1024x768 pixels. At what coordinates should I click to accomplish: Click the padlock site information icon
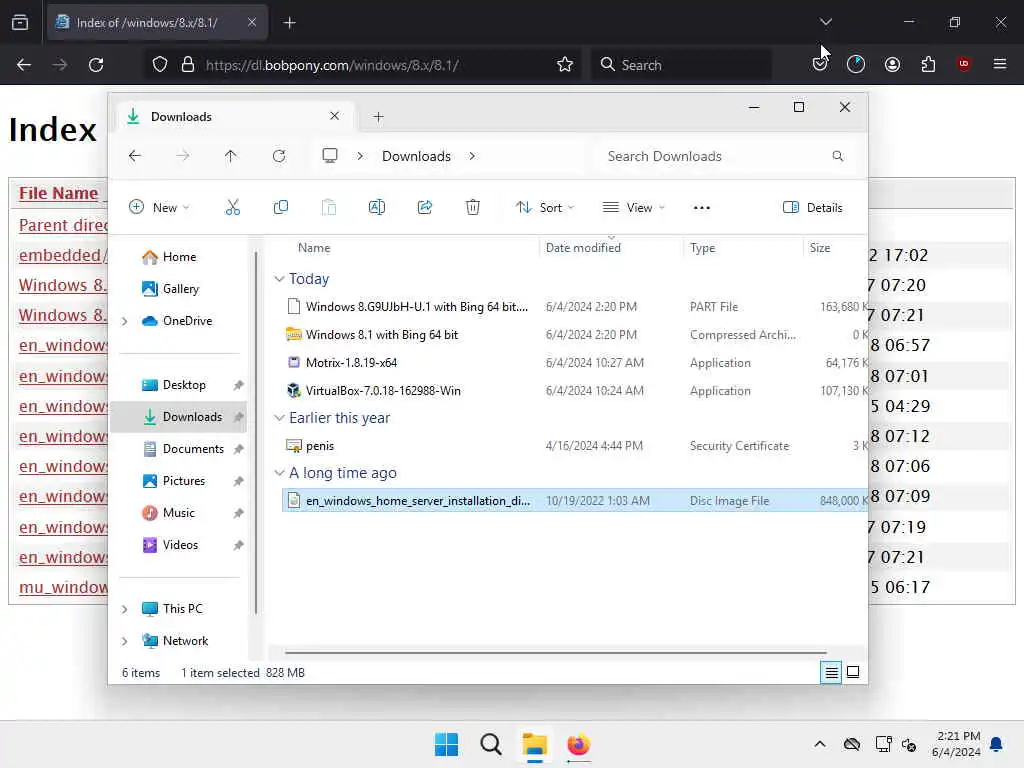(188, 65)
